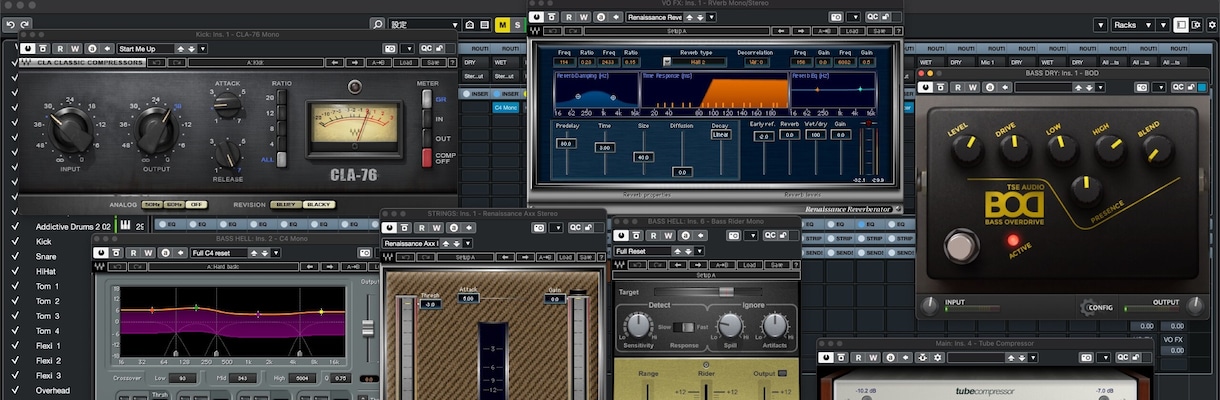This screenshot has height=400, width=1220.
Task: Open search with the magnifier icon
Action: 377,24
